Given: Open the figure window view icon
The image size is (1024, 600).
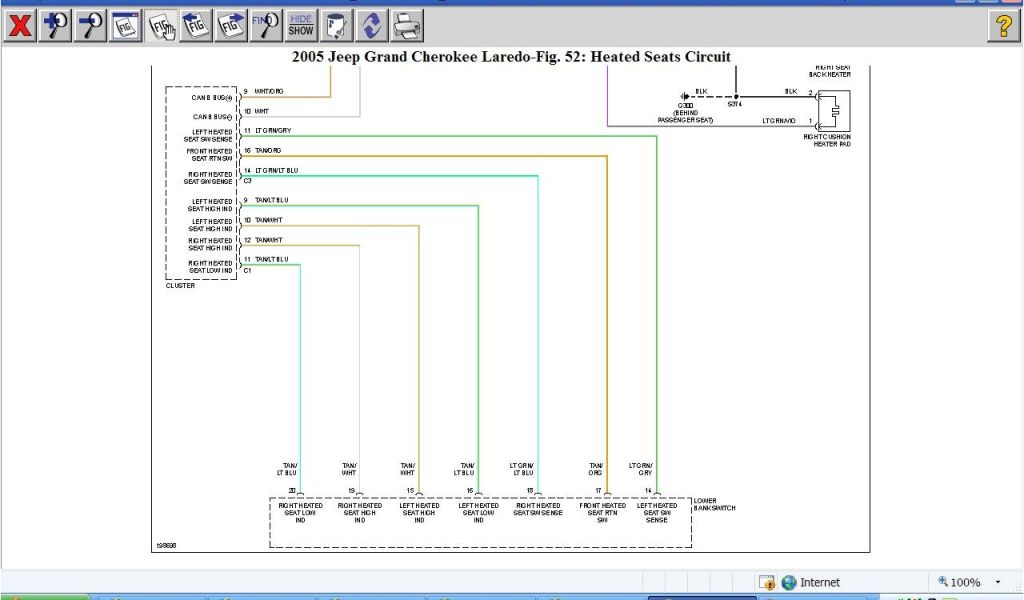Looking at the screenshot, I should [x=125, y=25].
